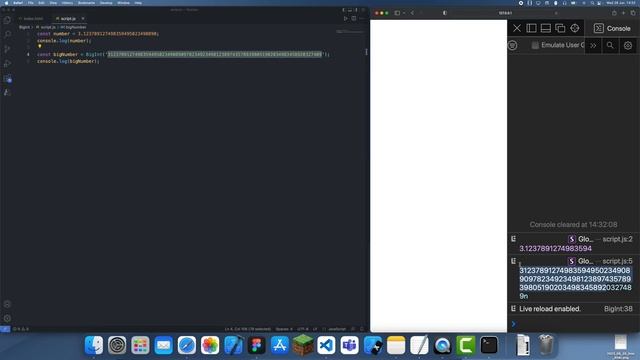Click the BigInt folder breadcrumb
The image size is (640, 360).
[x=24, y=27]
